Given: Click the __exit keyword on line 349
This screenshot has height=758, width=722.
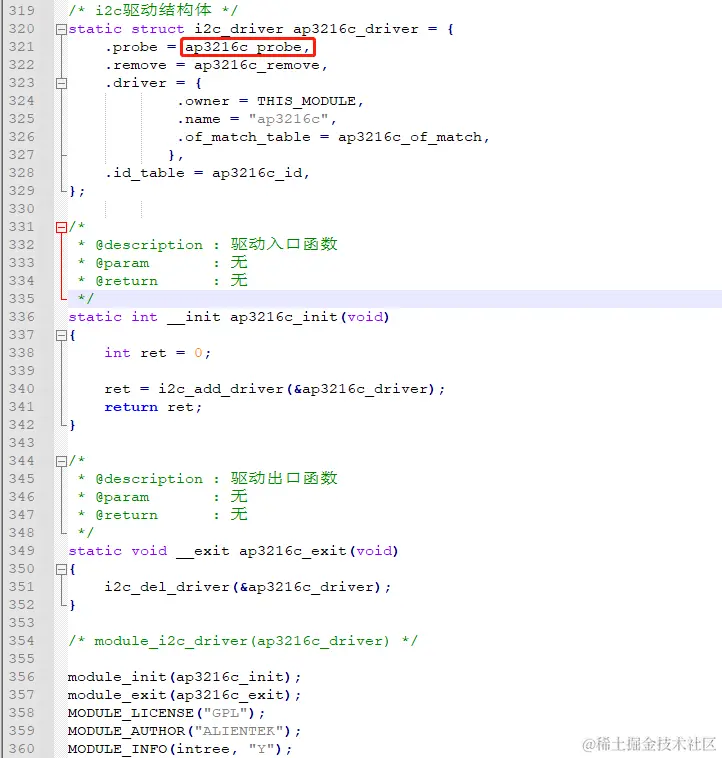Looking at the screenshot, I should (202, 551).
